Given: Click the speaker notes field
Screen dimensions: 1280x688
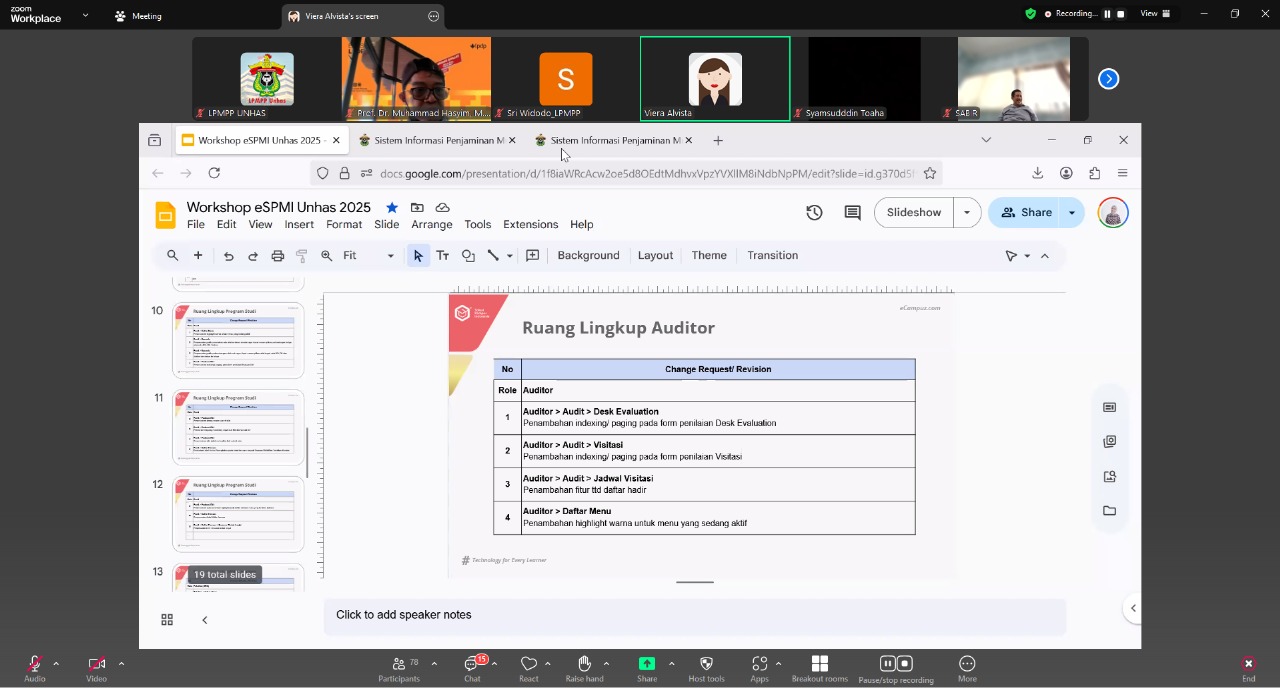Looking at the screenshot, I should (x=694, y=615).
